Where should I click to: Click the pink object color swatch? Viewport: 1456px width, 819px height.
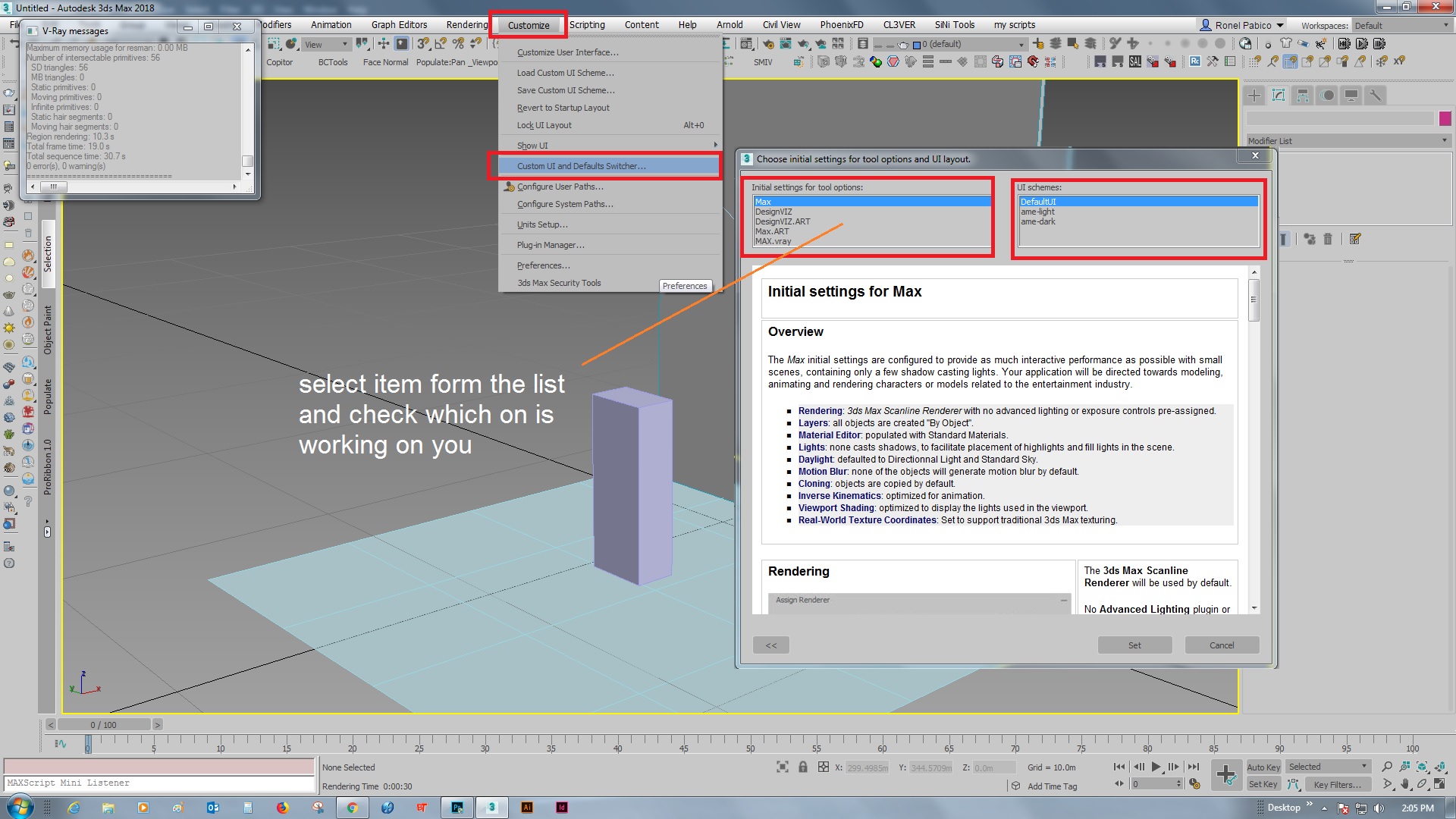(x=1445, y=118)
